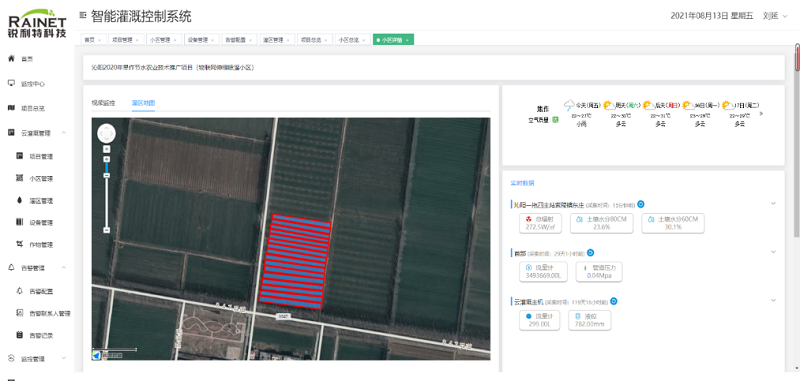
Task: Click the 设备管理 icon in sidebar
Action: pos(19,222)
